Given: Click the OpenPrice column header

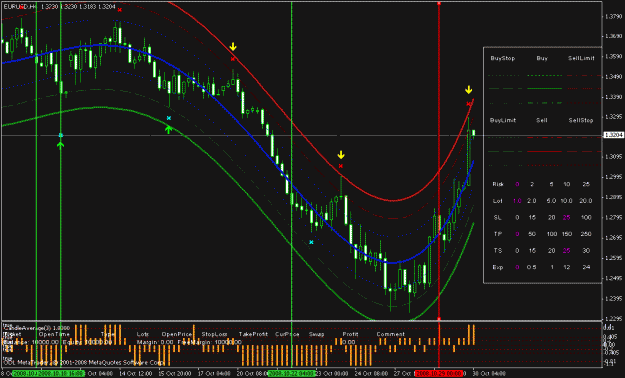Looking at the screenshot, I should click(x=177, y=334).
